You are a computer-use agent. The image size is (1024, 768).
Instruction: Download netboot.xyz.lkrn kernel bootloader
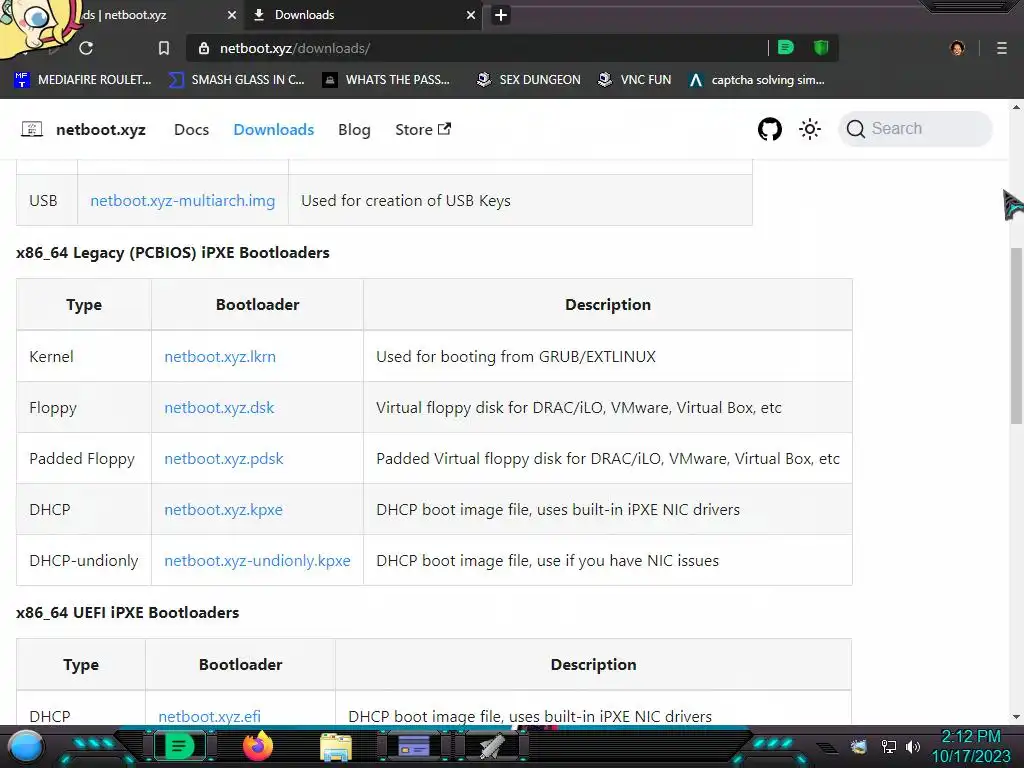point(220,357)
